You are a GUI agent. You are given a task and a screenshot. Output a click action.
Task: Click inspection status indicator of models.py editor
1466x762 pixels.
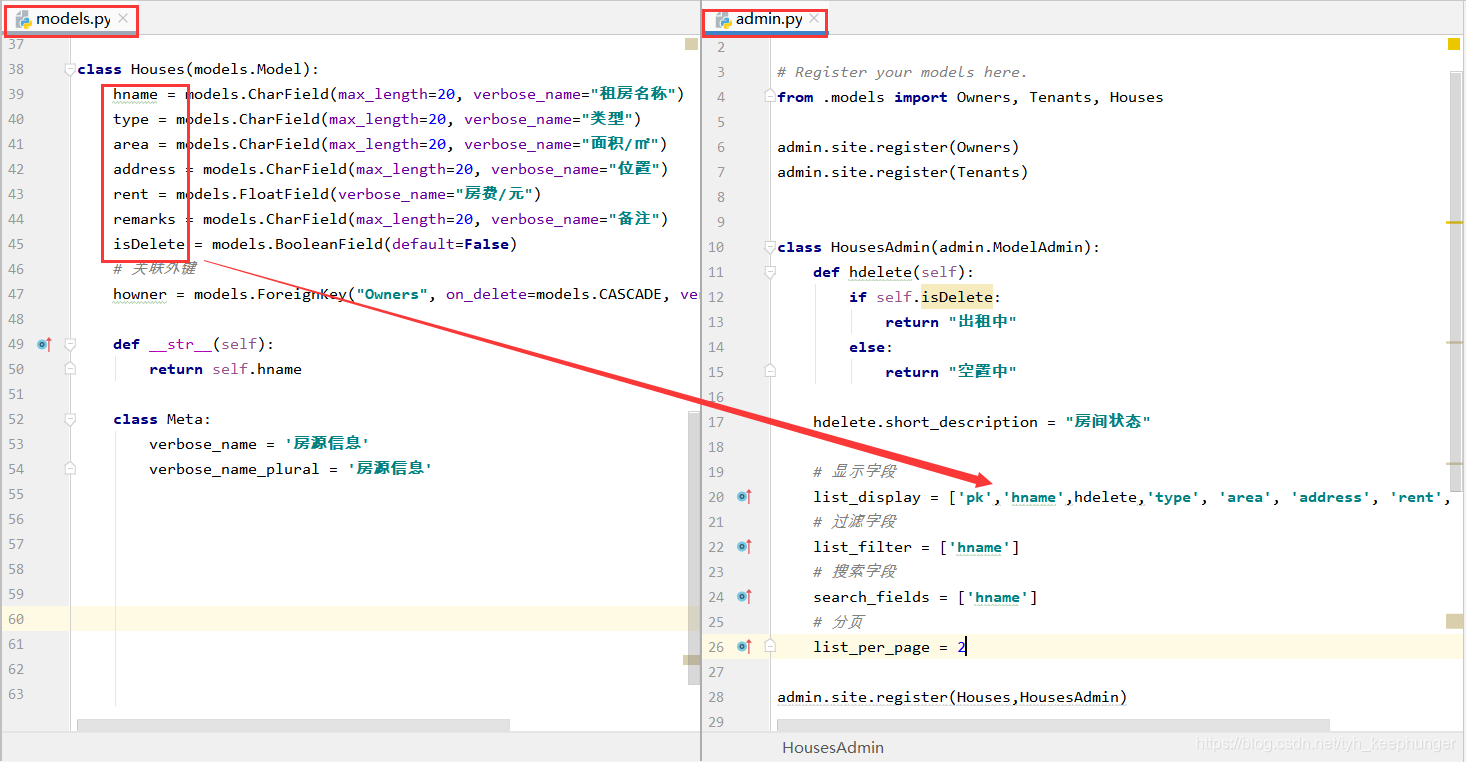tap(691, 44)
